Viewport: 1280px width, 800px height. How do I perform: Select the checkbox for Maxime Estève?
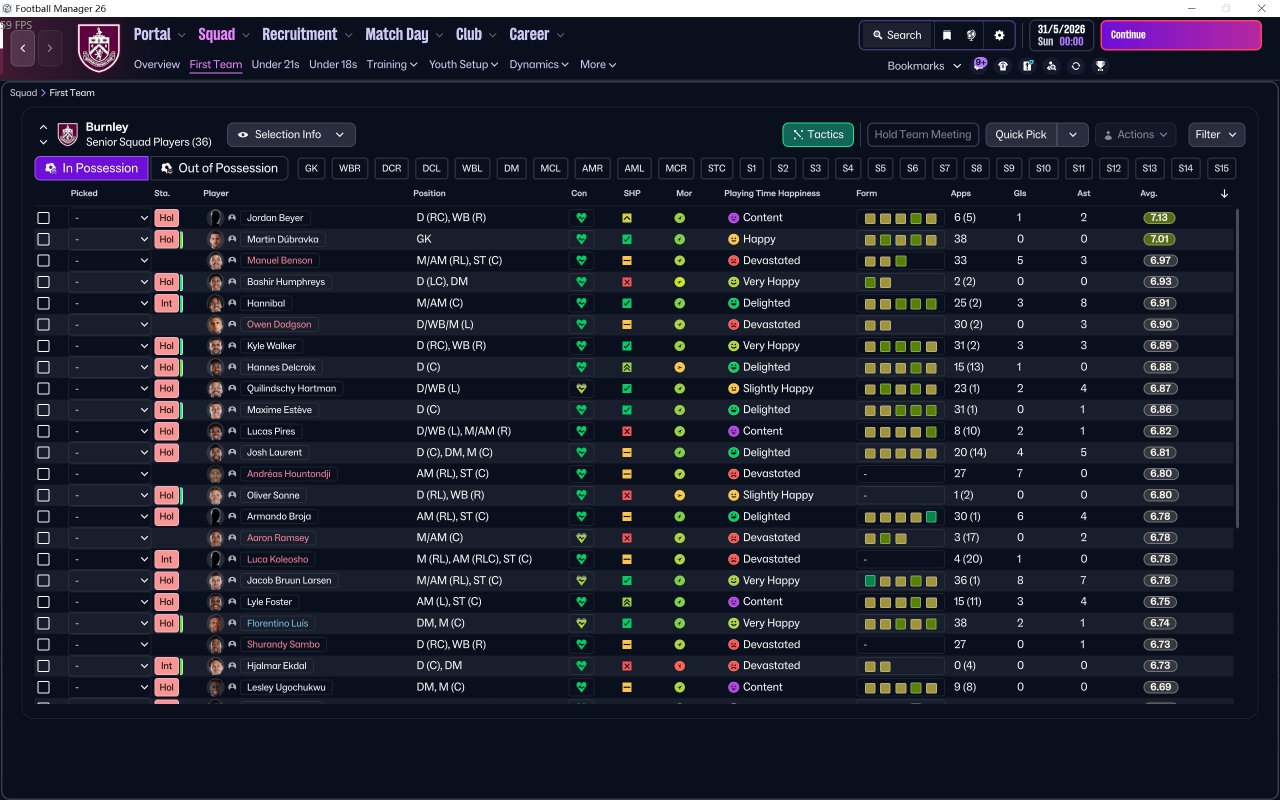point(43,410)
